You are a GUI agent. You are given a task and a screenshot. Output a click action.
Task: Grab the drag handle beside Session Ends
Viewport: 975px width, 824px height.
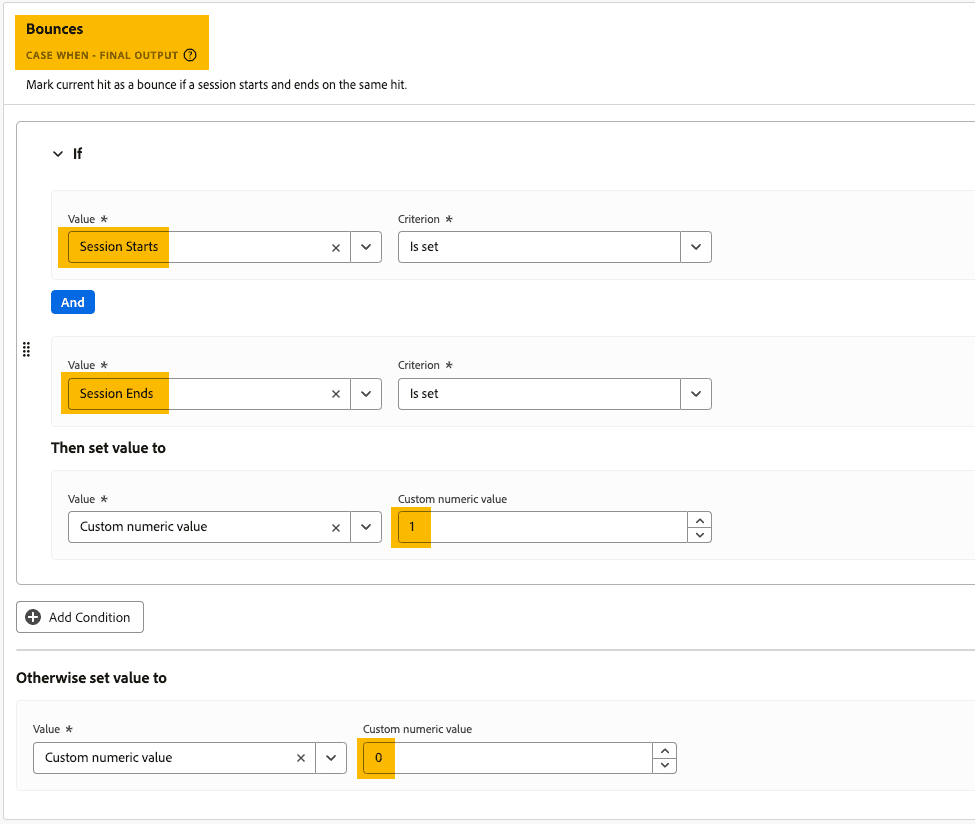26,349
